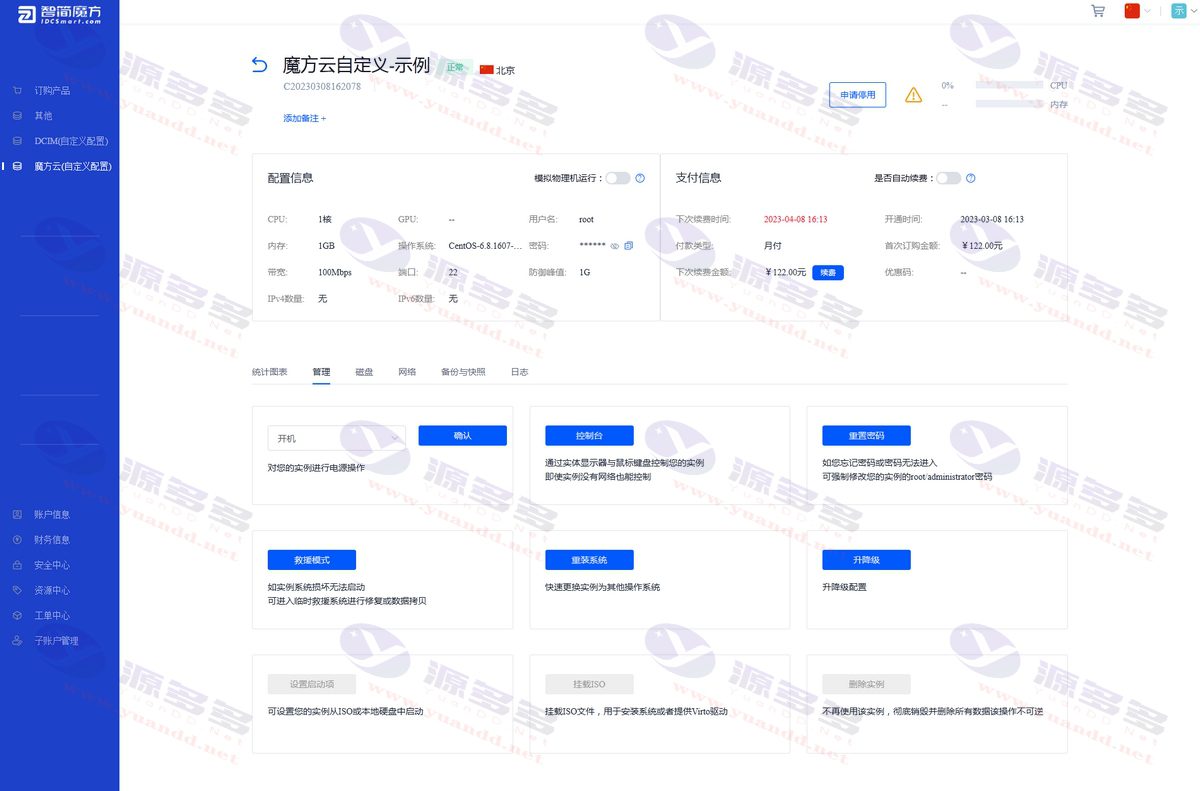Open the 网络 tab
This screenshot has width=1200, height=791.
[407, 372]
